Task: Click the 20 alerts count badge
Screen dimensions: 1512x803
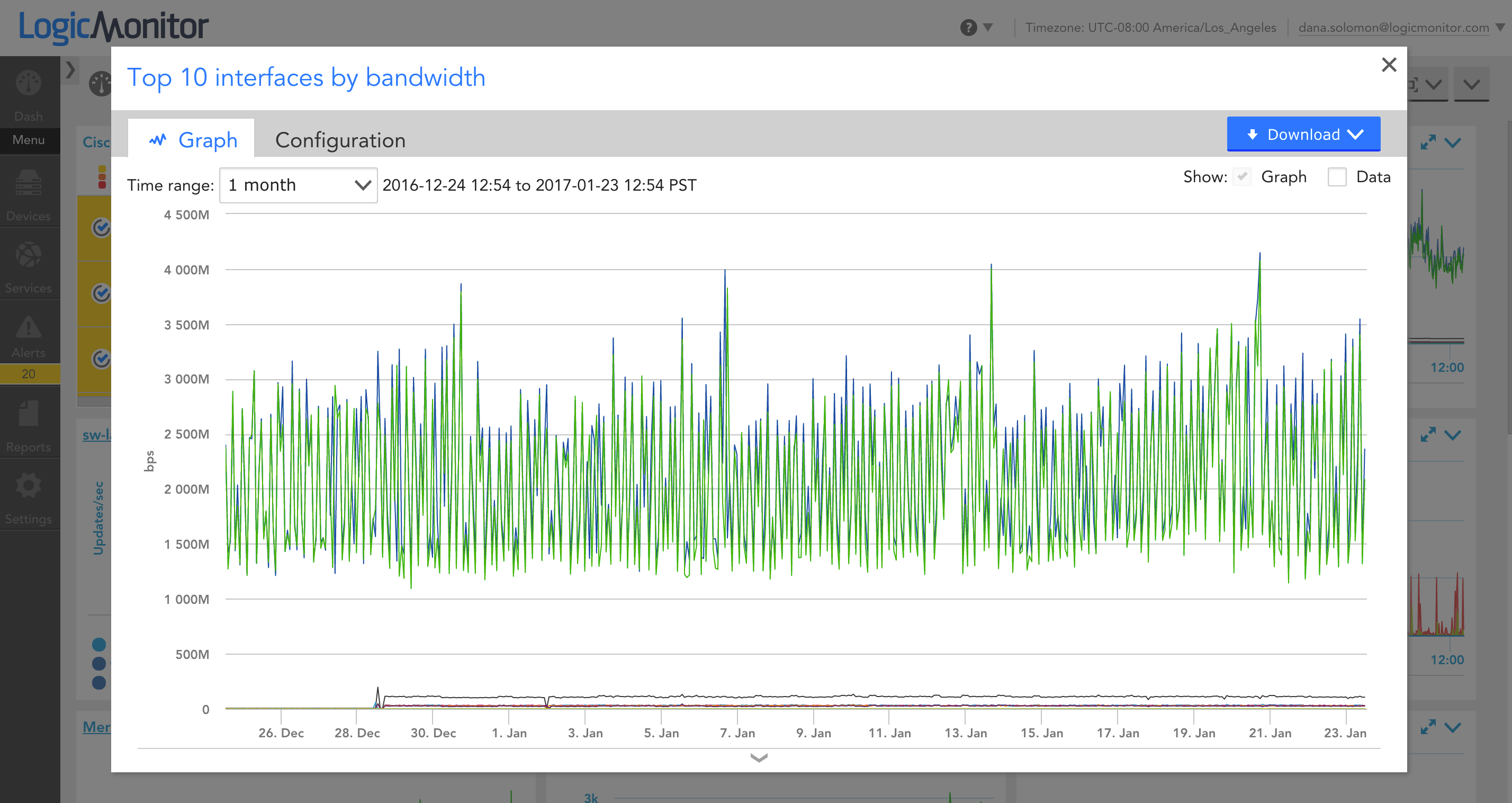Action: tap(28, 373)
